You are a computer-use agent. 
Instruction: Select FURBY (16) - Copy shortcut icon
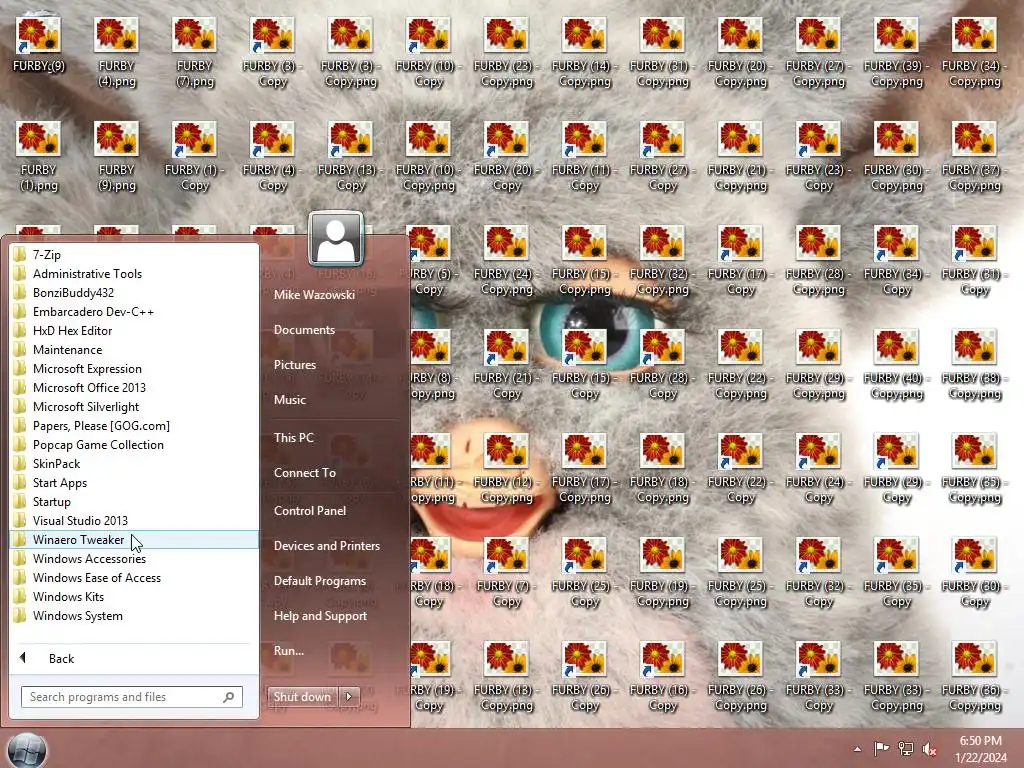[663, 676]
